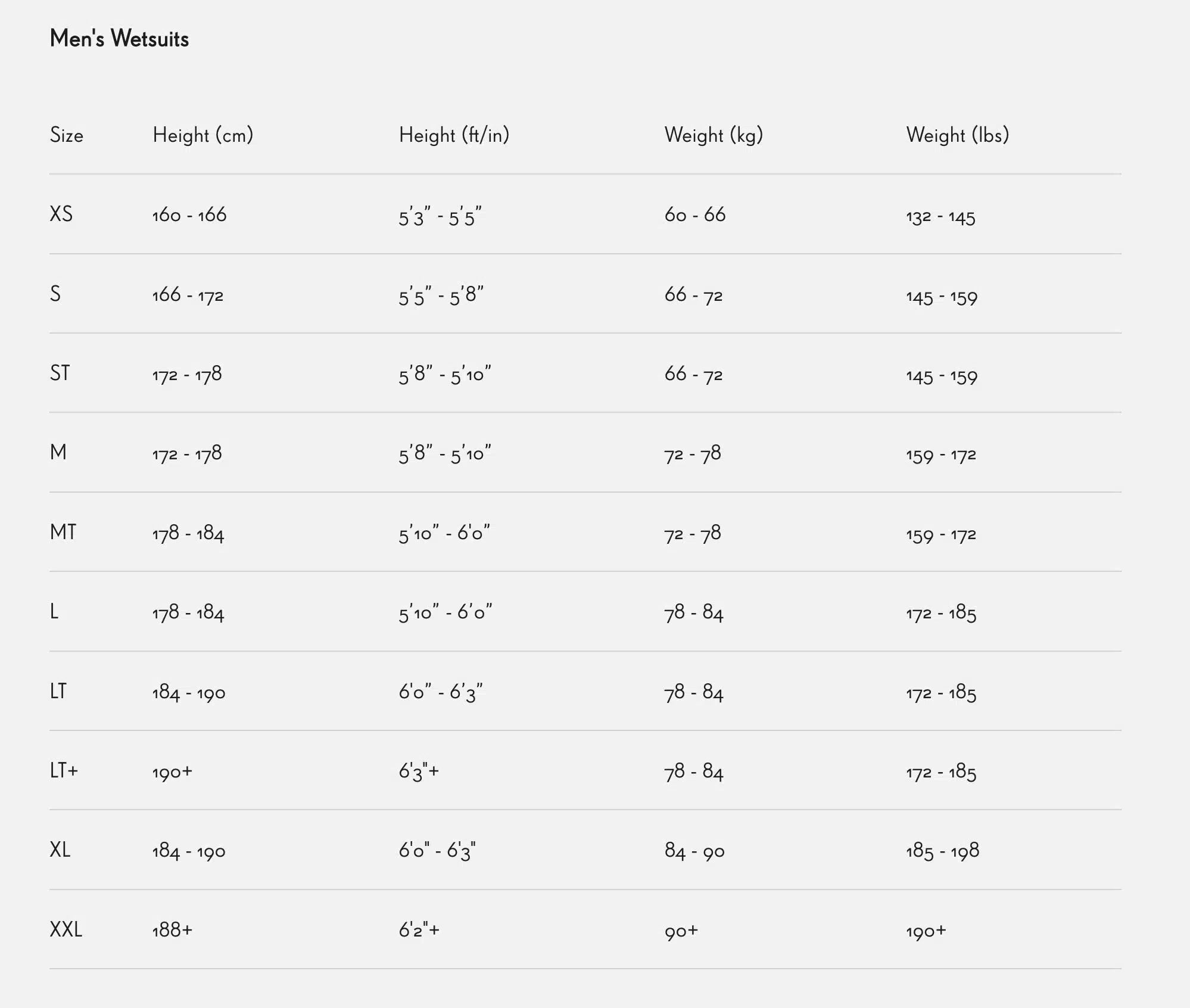Click the Men's Wetsuits heading
The image size is (1190, 1008).
[119, 39]
